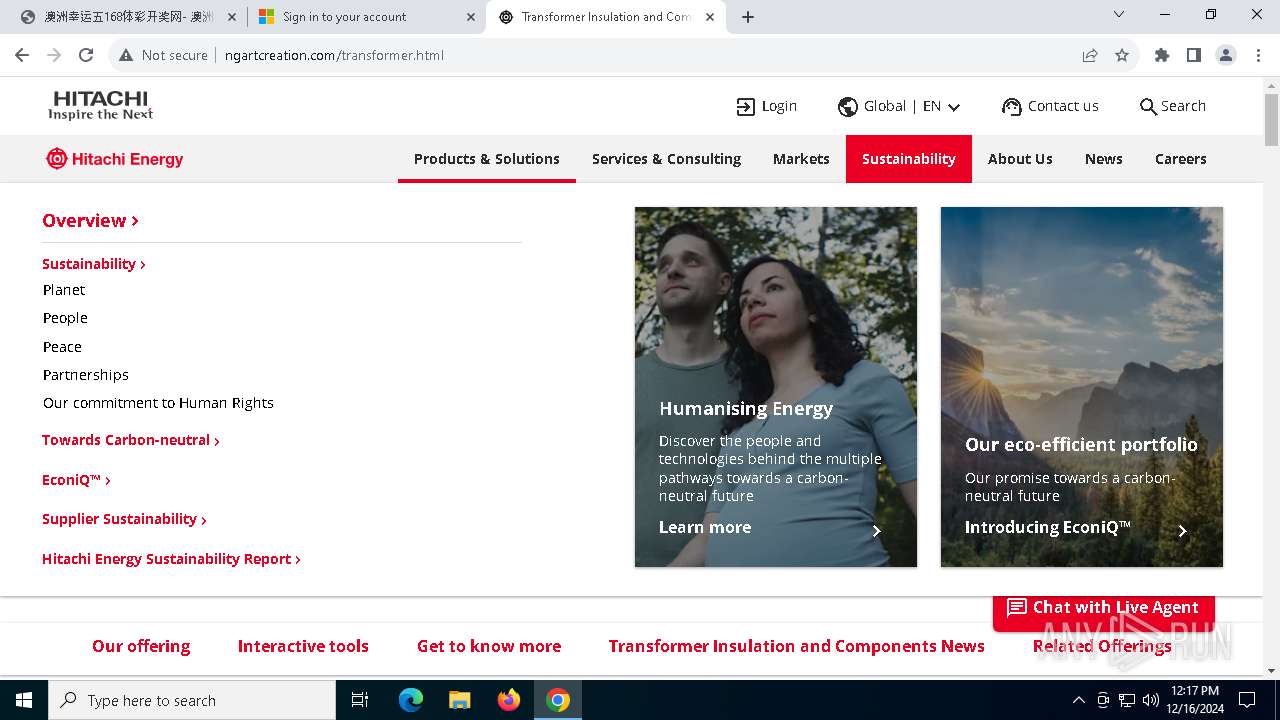The image size is (1280, 720).
Task: Select the Sustainability menu item
Action: pyautogui.click(x=909, y=159)
